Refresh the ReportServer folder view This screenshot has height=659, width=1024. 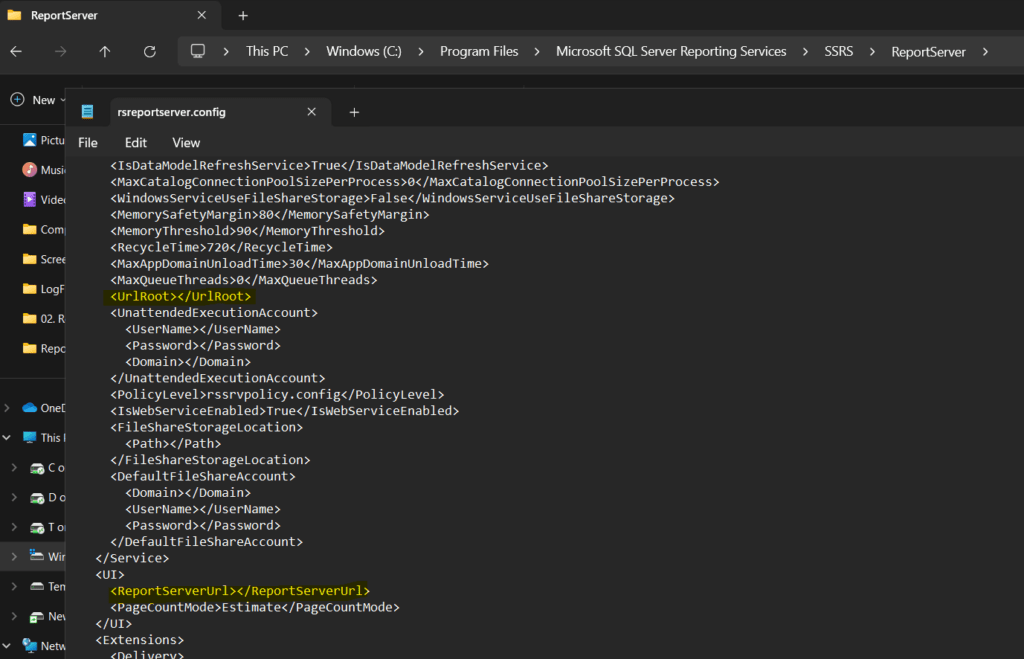click(x=150, y=52)
